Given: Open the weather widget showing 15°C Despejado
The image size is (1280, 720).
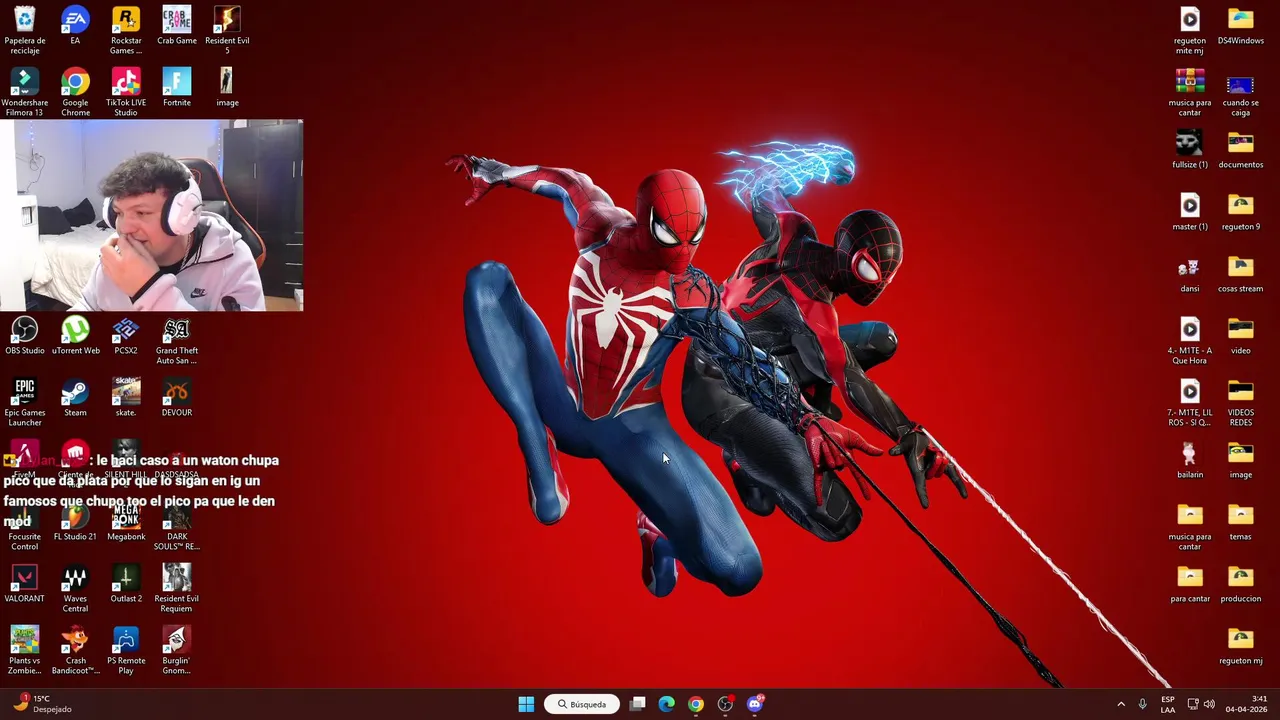Looking at the screenshot, I should click(x=40, y=704).
